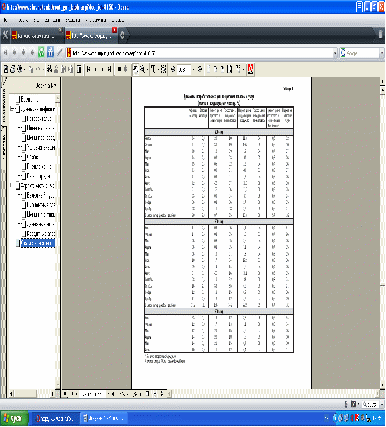Select the highlighted last bookmark in the tree

coord(38,243)
